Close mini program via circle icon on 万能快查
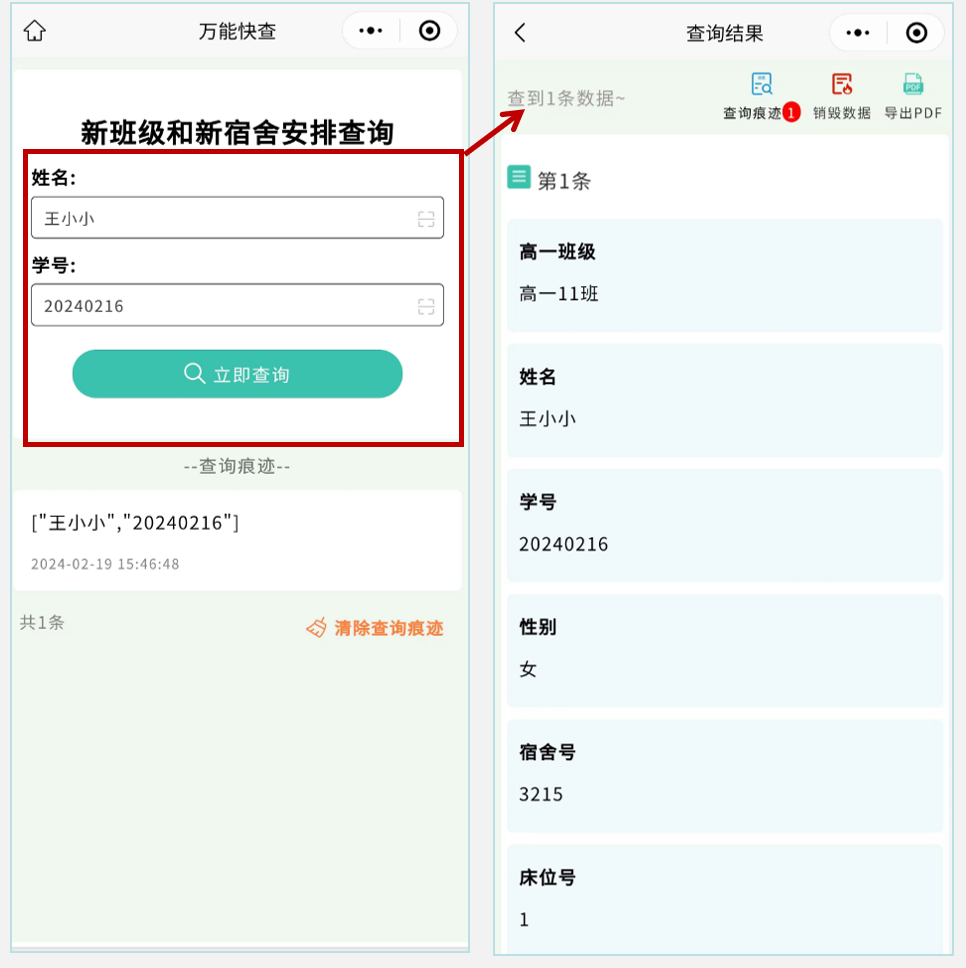 [429, 30]
